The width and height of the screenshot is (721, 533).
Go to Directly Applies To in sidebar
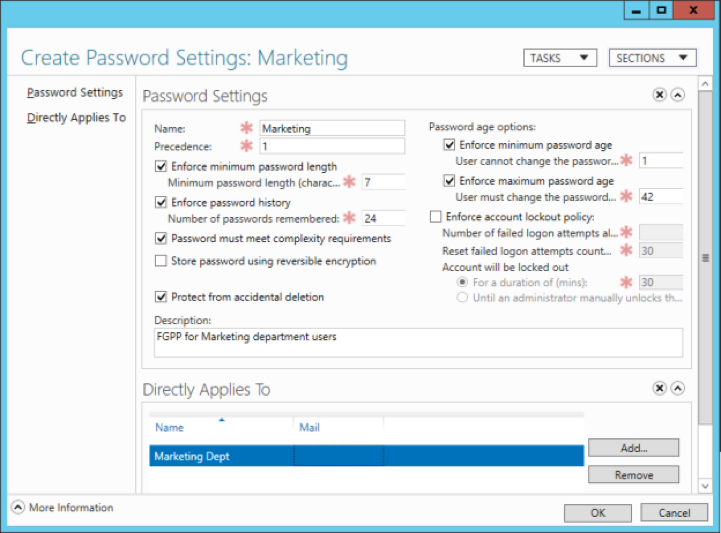(76, 118)
